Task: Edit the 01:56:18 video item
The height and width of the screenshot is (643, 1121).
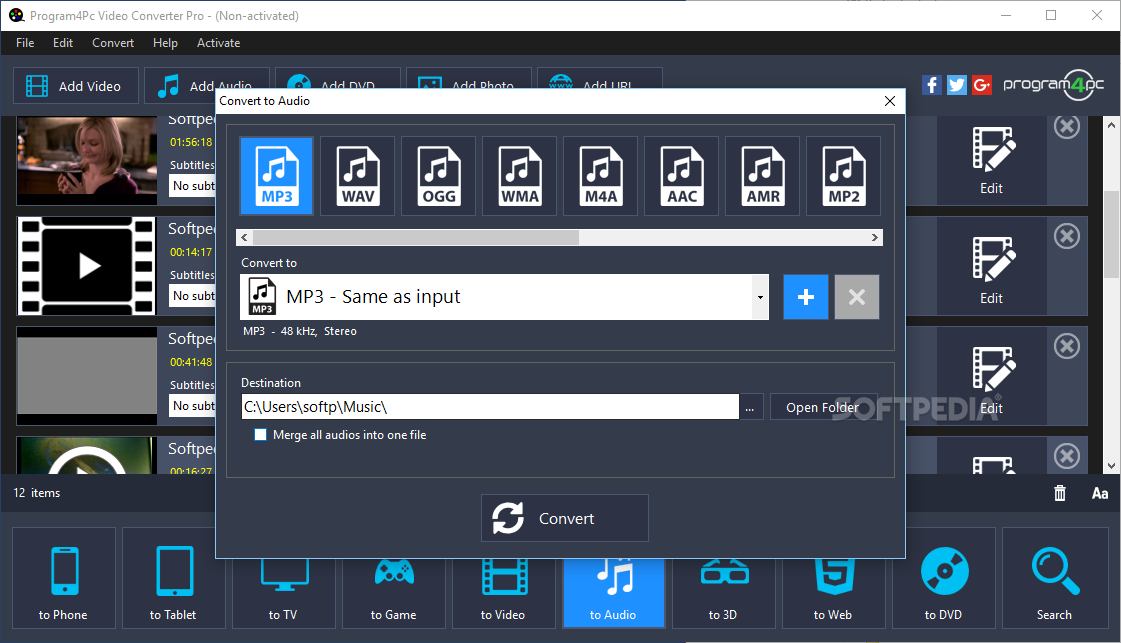Action: (x=992, y=161)
